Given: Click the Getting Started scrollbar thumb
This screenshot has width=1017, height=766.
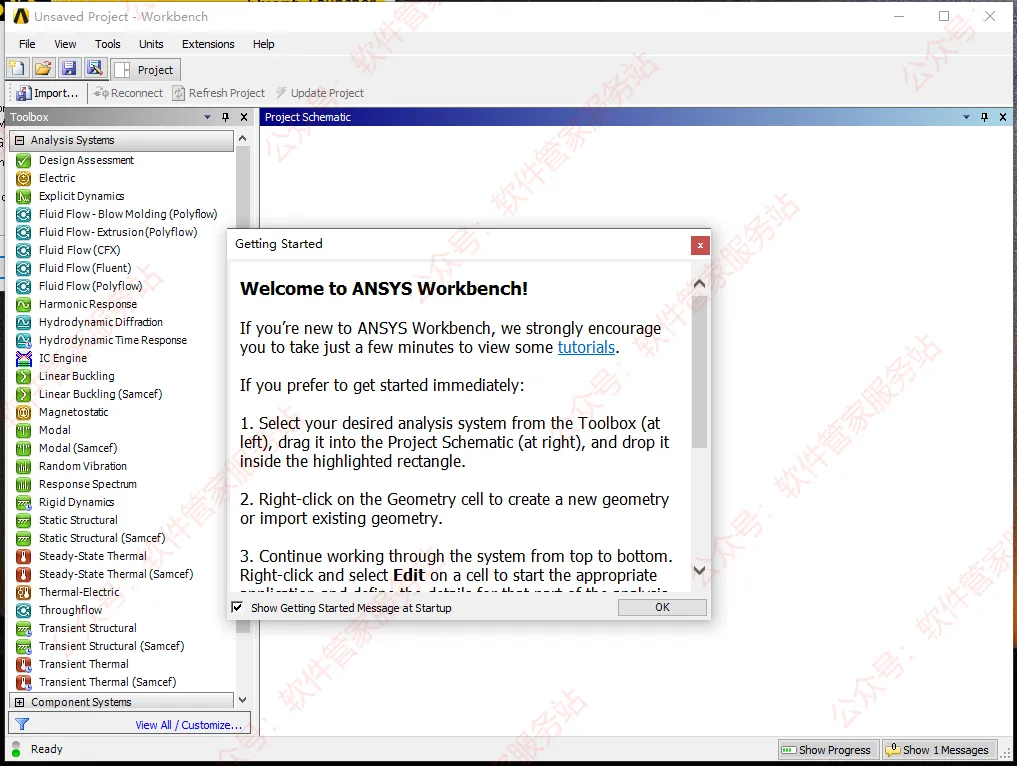Looking at the screenshot, I should [x=699, y=372].
